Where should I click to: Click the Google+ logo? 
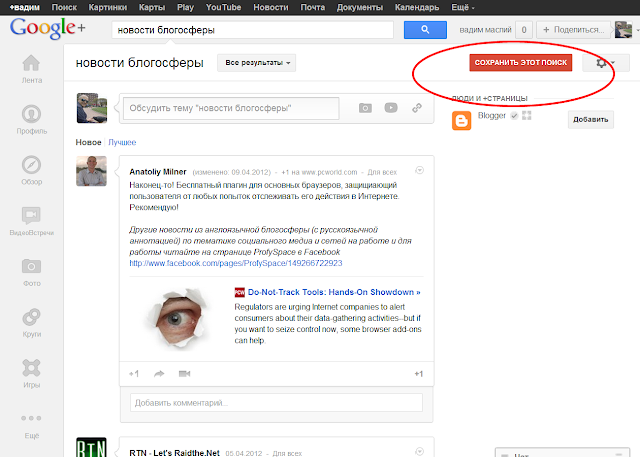47,28
